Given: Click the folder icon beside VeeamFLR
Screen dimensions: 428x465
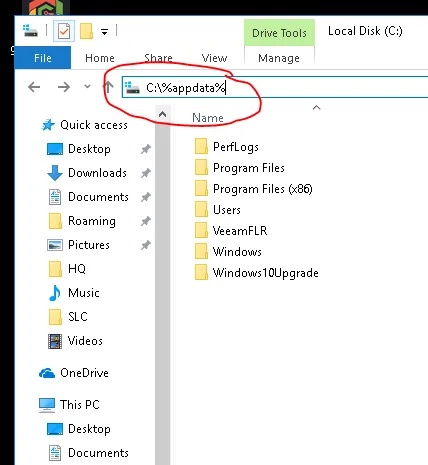Looking at the screenshot, I should 201,230.
